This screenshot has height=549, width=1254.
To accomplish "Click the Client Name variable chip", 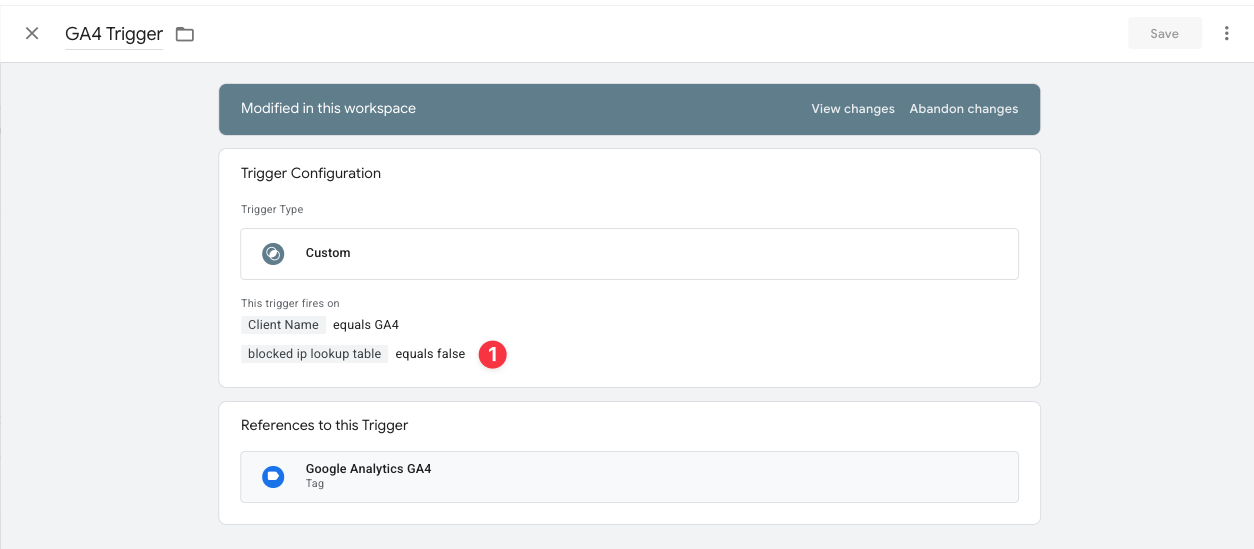I will click(x=283, y=325).
